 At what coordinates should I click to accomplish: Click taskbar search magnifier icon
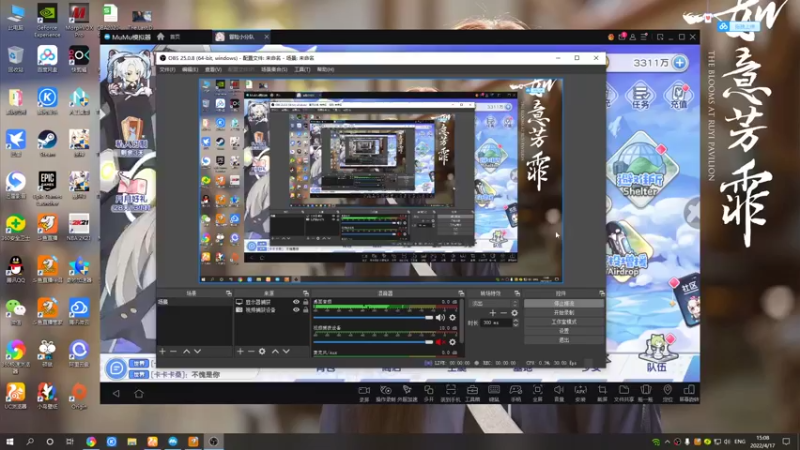[x=30, y=441]
